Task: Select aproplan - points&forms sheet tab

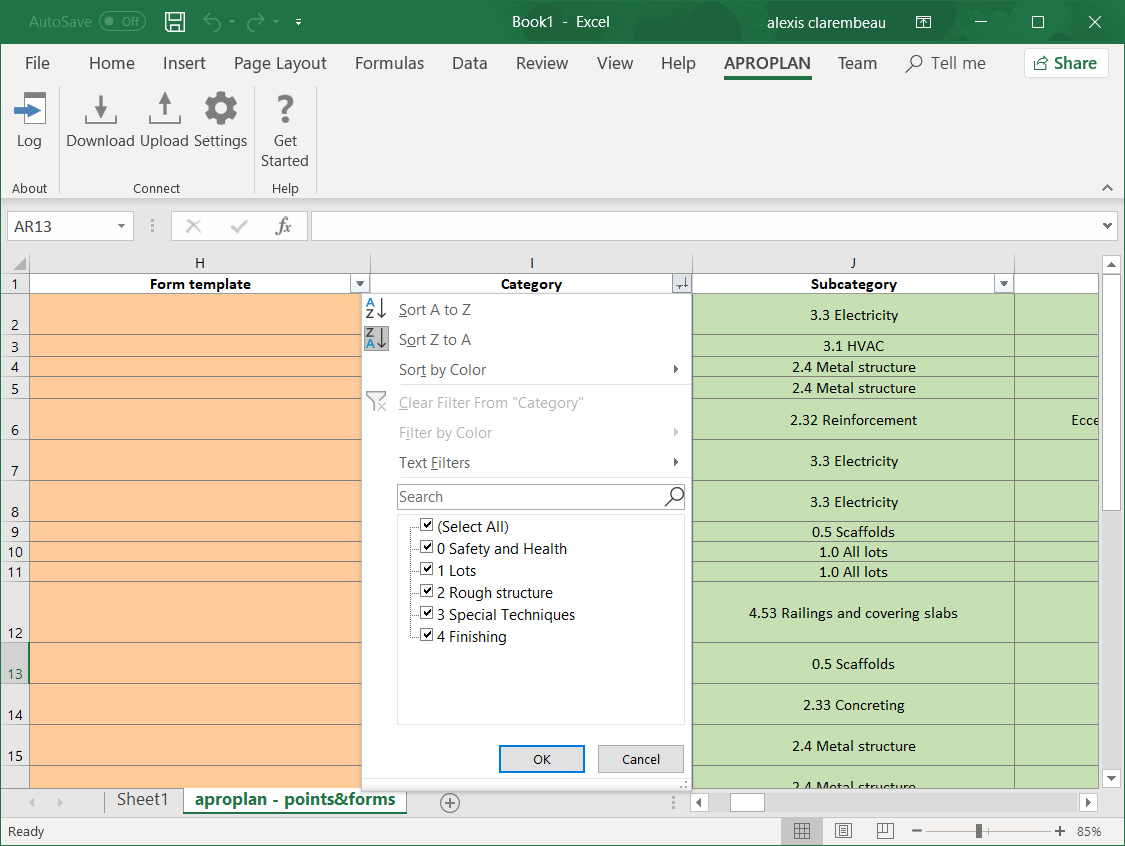Action: click(295, 799)
